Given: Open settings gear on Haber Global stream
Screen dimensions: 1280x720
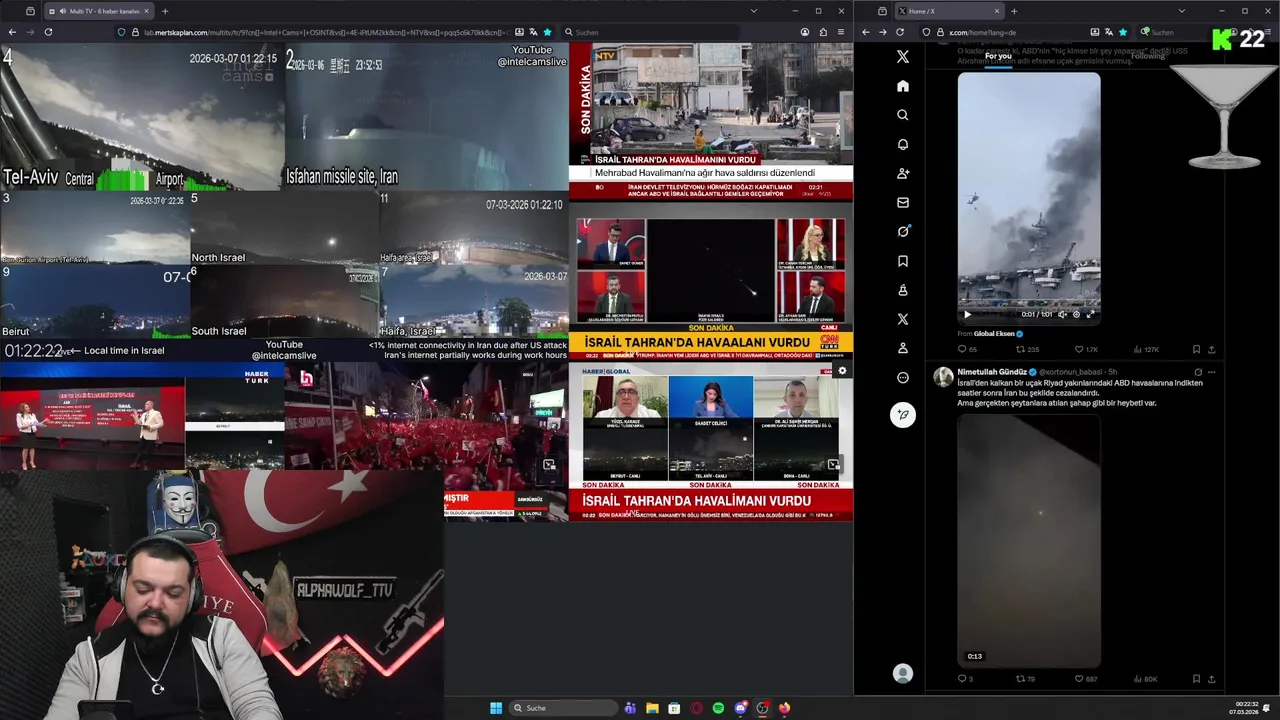Looking at the screenshot, I should click(x=842, y=371).
